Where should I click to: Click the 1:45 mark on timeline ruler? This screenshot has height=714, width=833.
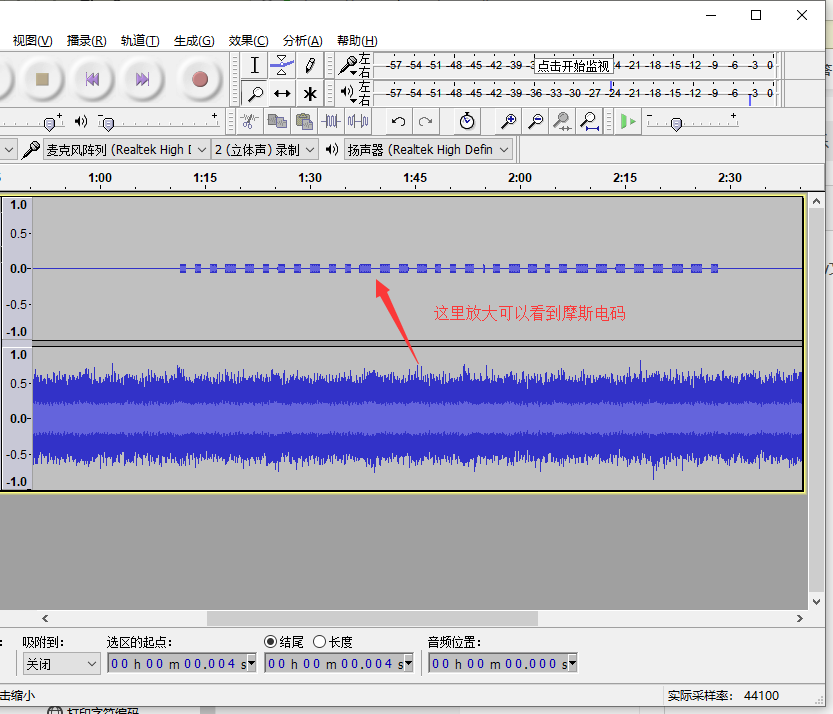[x=415, y=177]
